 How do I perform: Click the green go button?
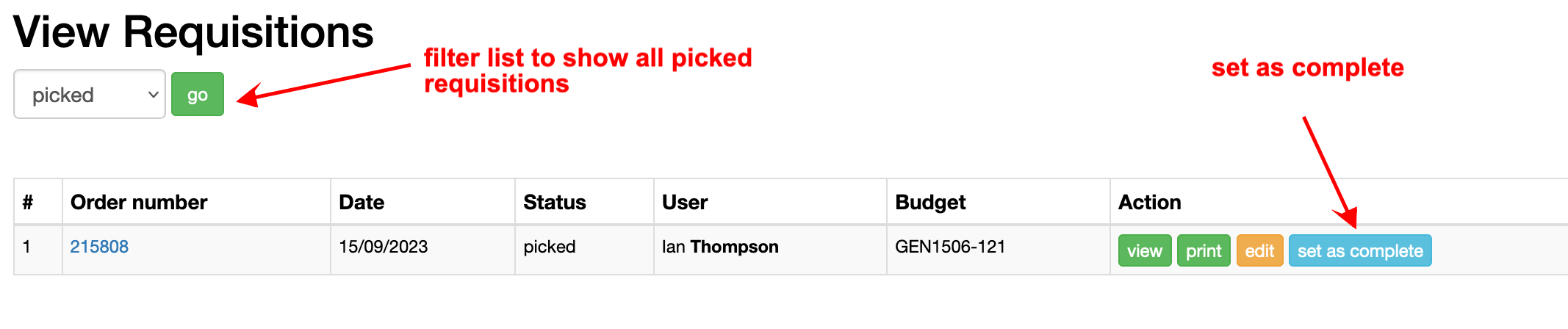(x=197, y=95)
